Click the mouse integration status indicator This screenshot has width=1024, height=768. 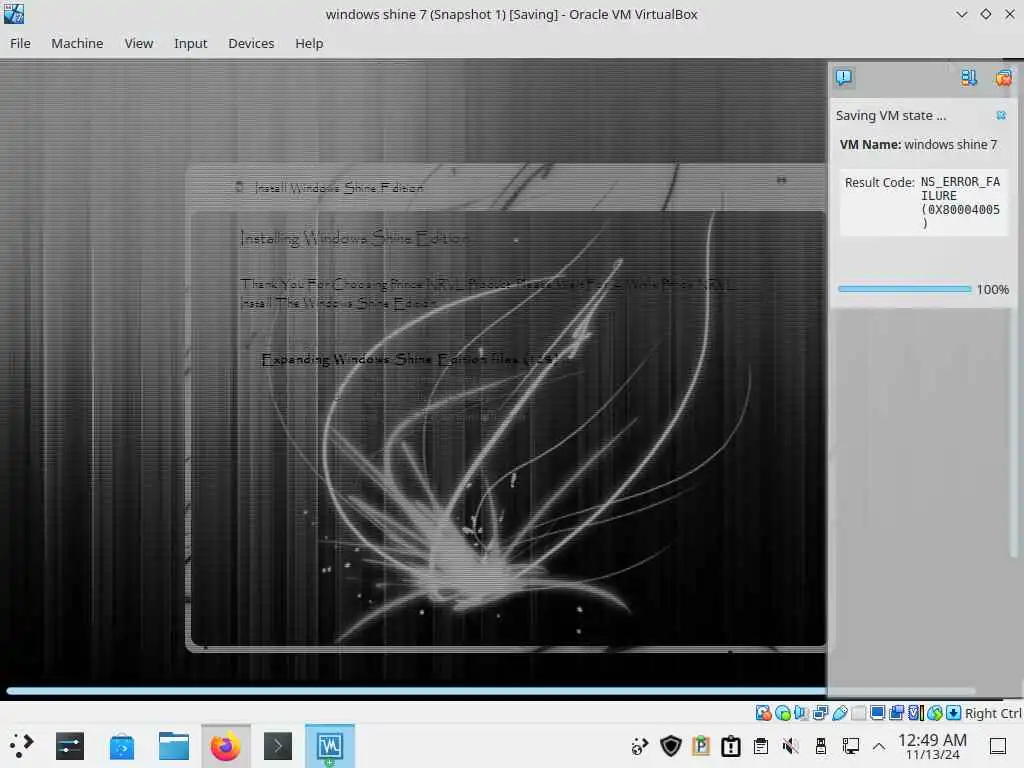coord(935,712)
